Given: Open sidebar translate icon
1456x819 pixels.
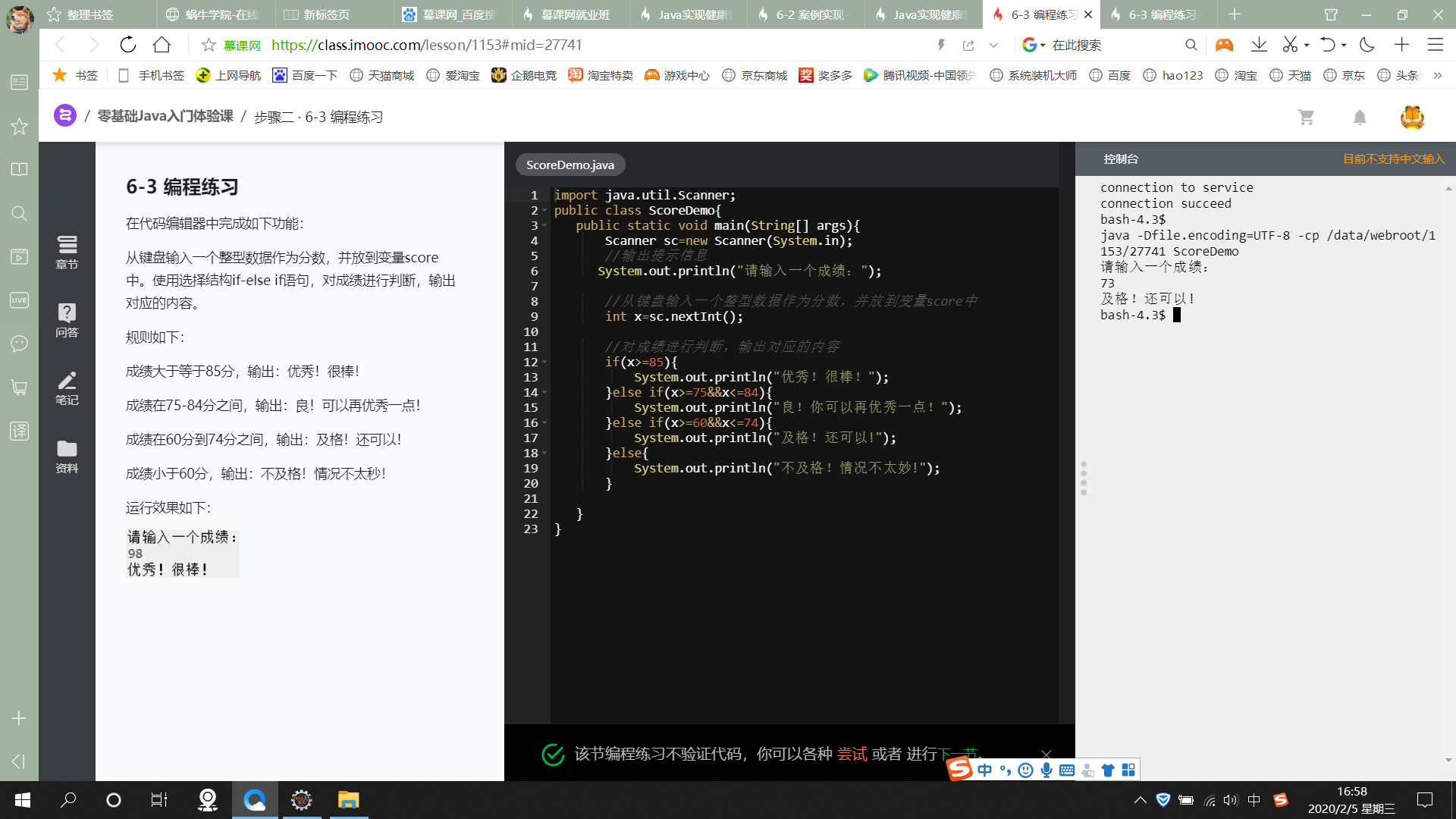Looking at the screenshot, I should tap(19, 431).
